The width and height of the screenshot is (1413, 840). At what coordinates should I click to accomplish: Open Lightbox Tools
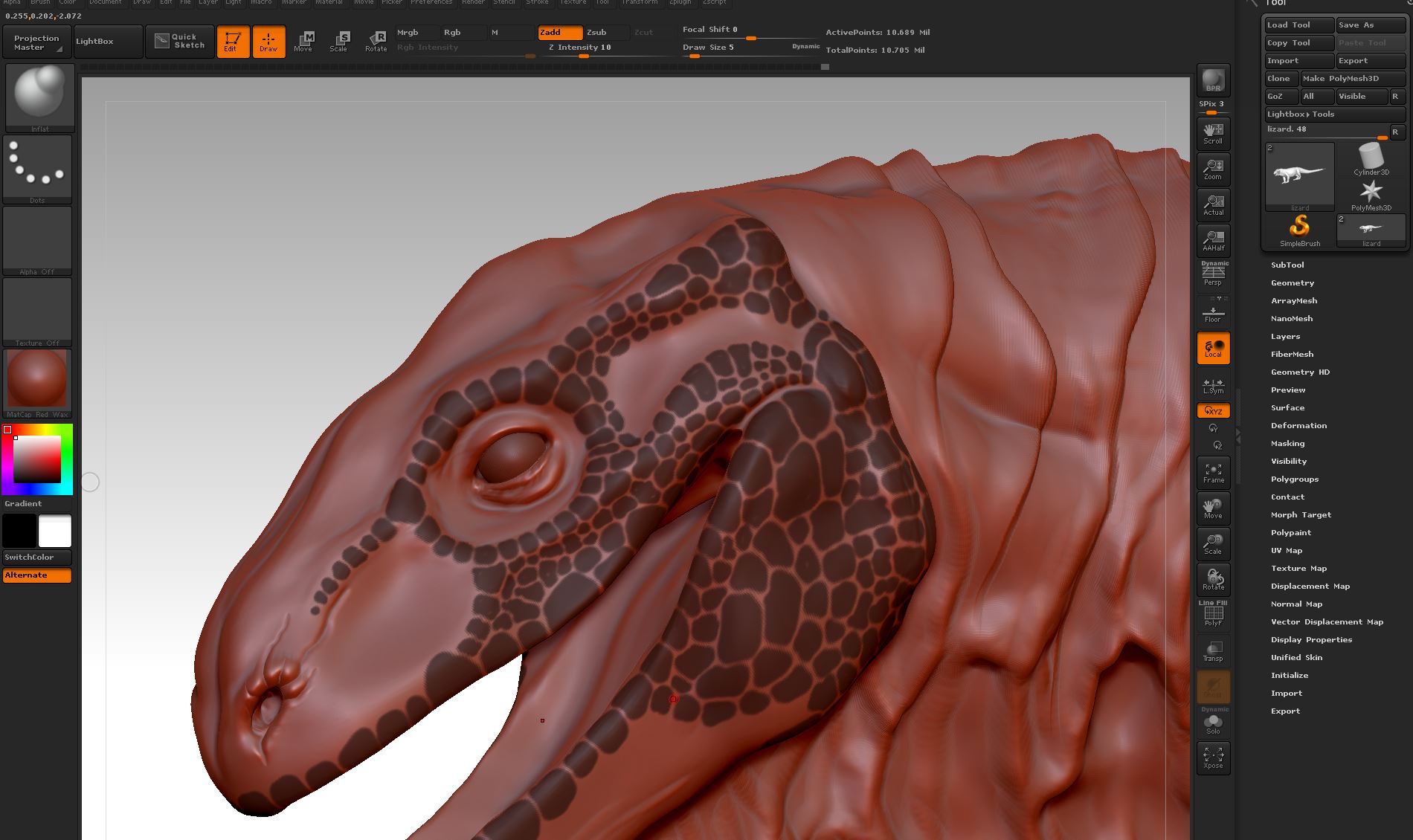coord(1336,114)
